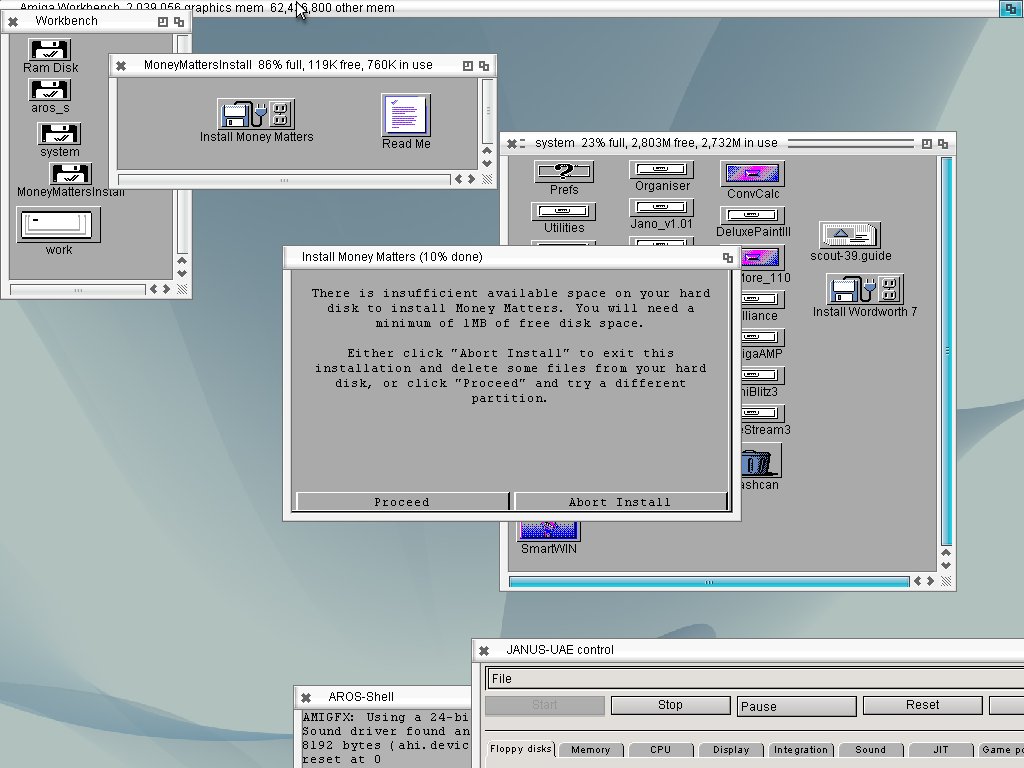1024x768 pixels.
Task: Click the MoneyMattersInstall window scroll-up arrow
Action: pyautogui.click(x=487, y=151)
